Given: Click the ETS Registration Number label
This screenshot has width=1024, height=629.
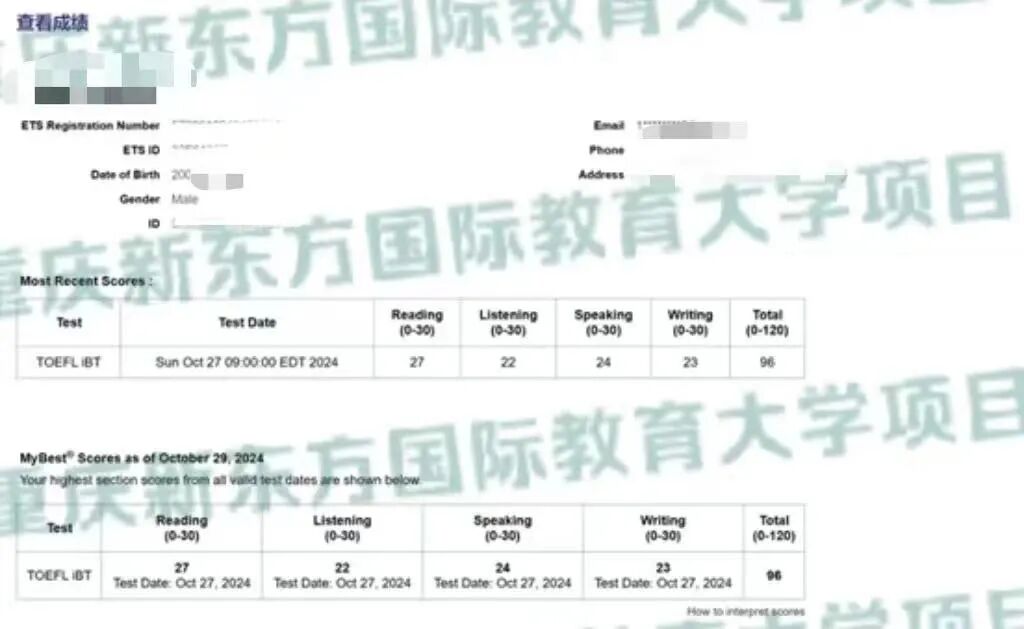Looking at the screenshot, I should 90,126.
